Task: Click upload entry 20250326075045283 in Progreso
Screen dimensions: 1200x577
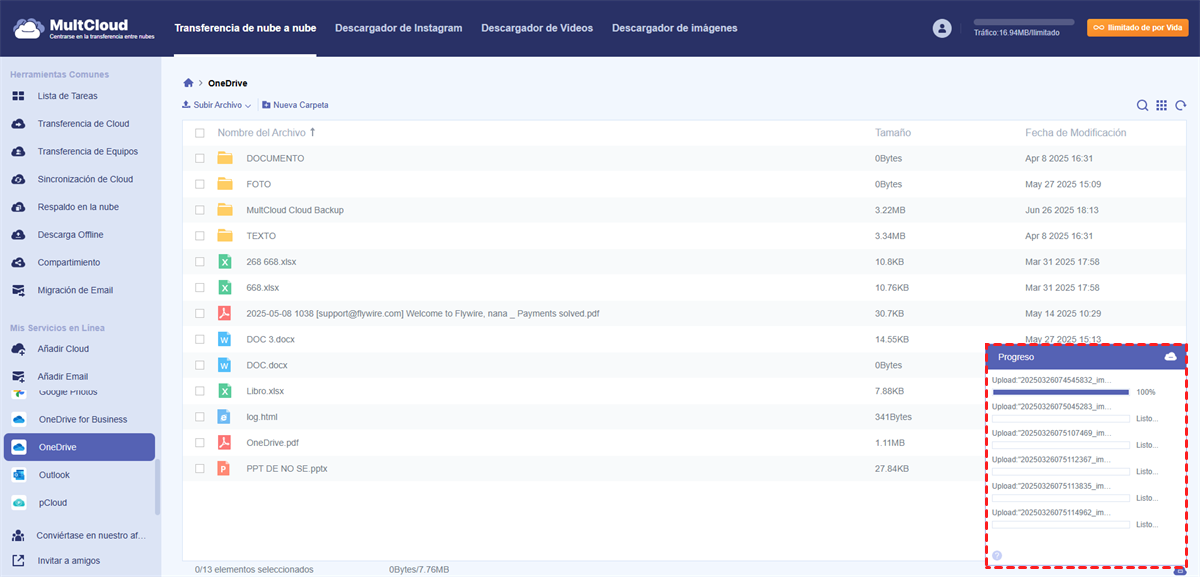Action: (x=1051, y=407)
